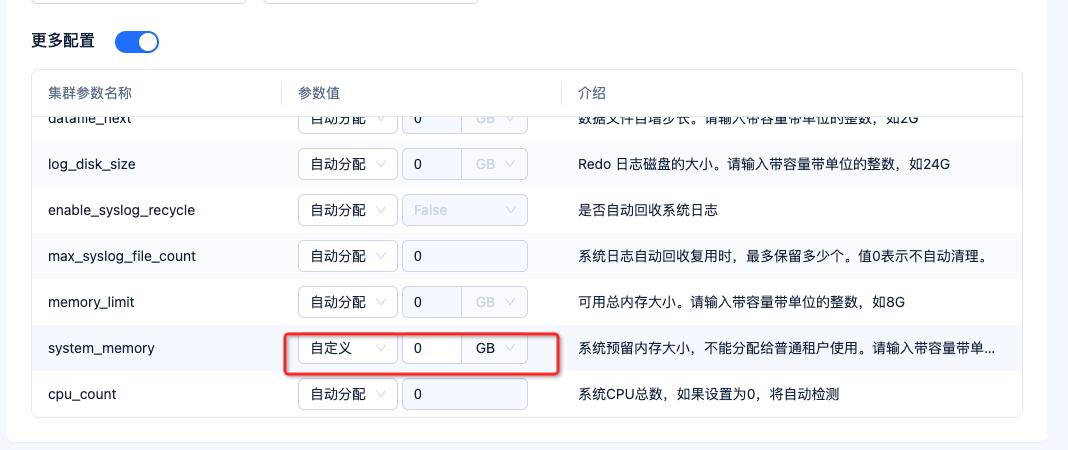Open the system_memory GB unit dropdown
The height and width of the screenshot is (450, 1068).
pos(495,348)
